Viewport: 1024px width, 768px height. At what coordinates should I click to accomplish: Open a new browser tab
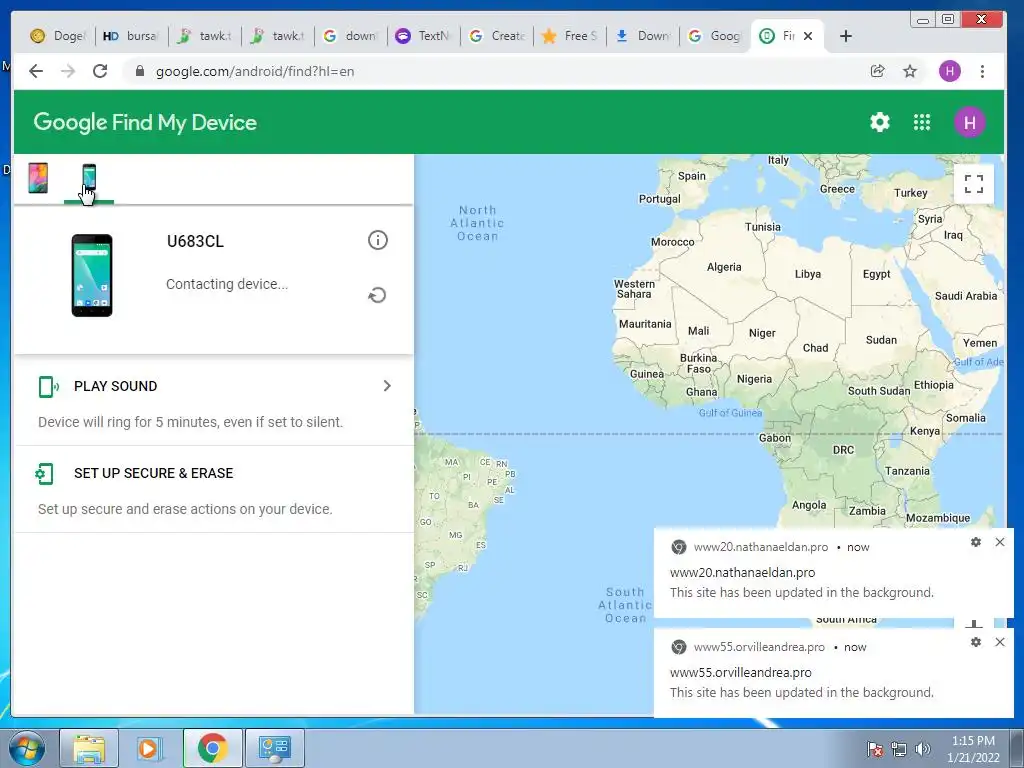tap(846, 36)
